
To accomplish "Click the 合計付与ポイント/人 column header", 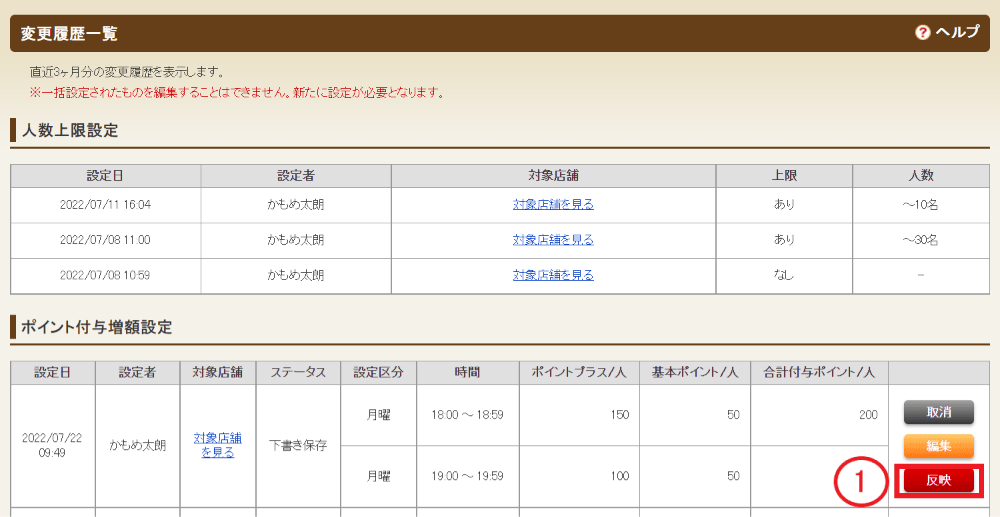I will coord(819,373).
